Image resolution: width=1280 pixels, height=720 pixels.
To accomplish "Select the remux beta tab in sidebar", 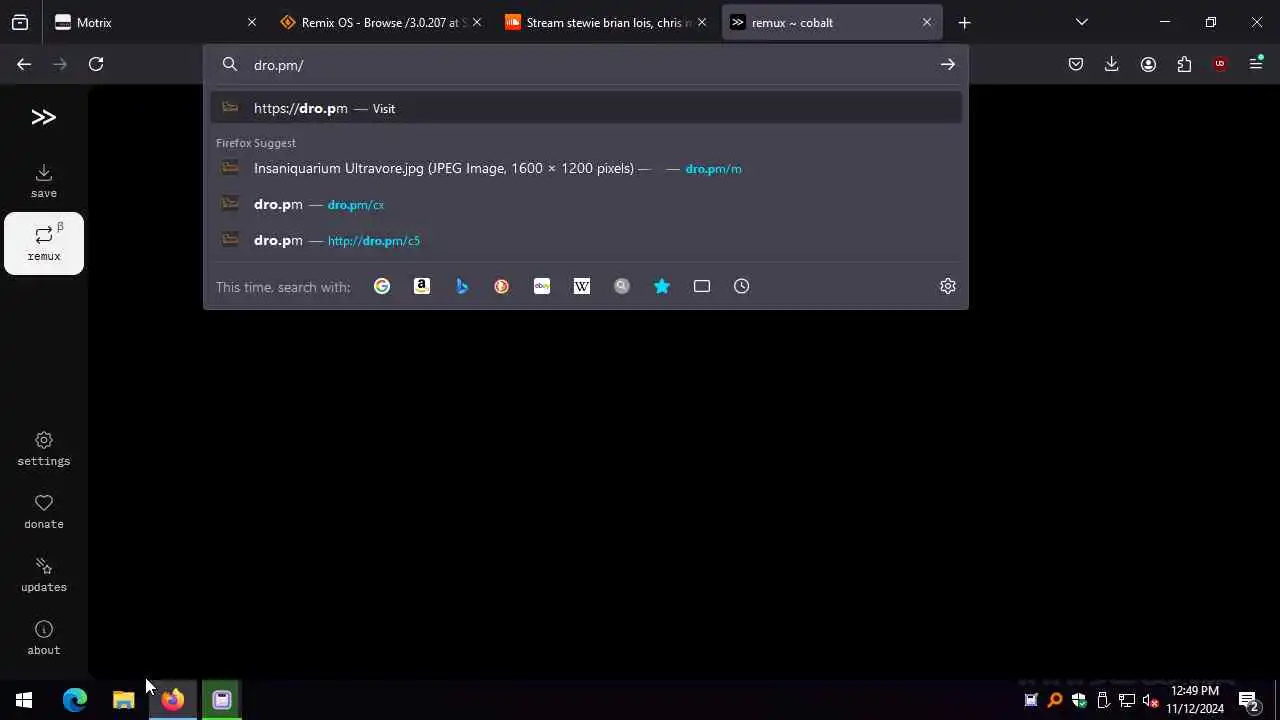I will point(43,243).
